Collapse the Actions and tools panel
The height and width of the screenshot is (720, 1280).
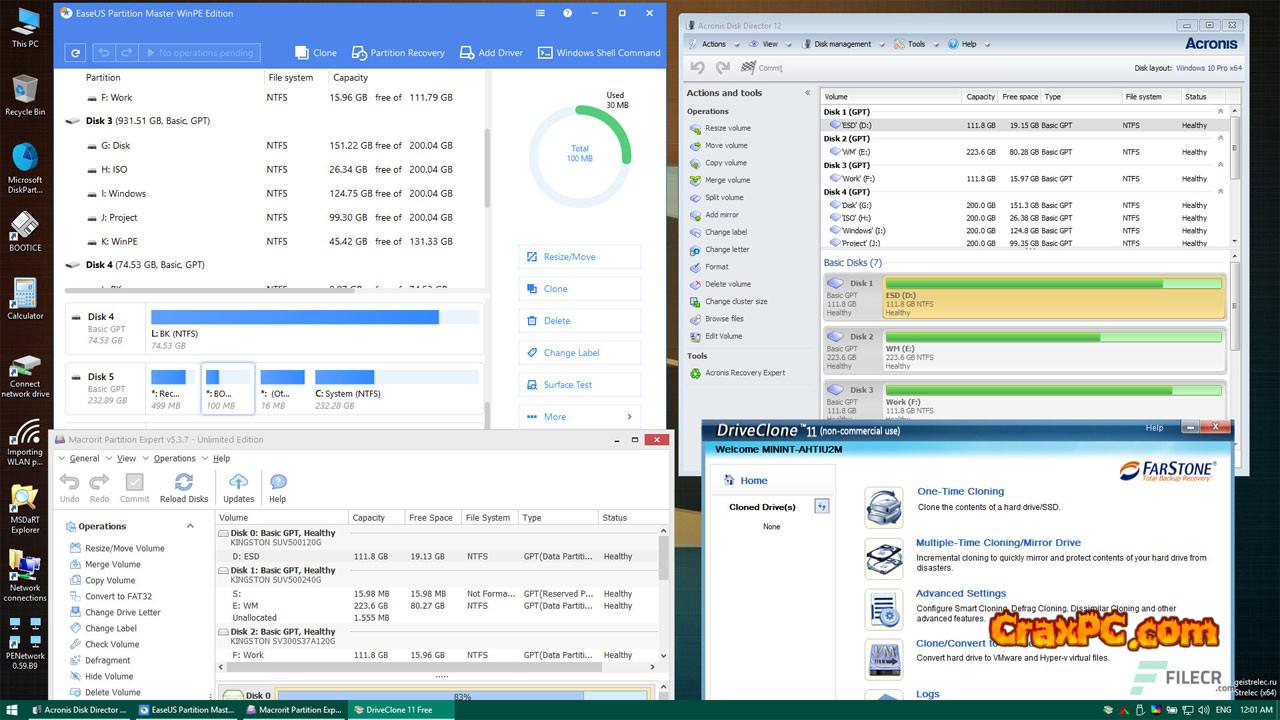tap(807, 93)
